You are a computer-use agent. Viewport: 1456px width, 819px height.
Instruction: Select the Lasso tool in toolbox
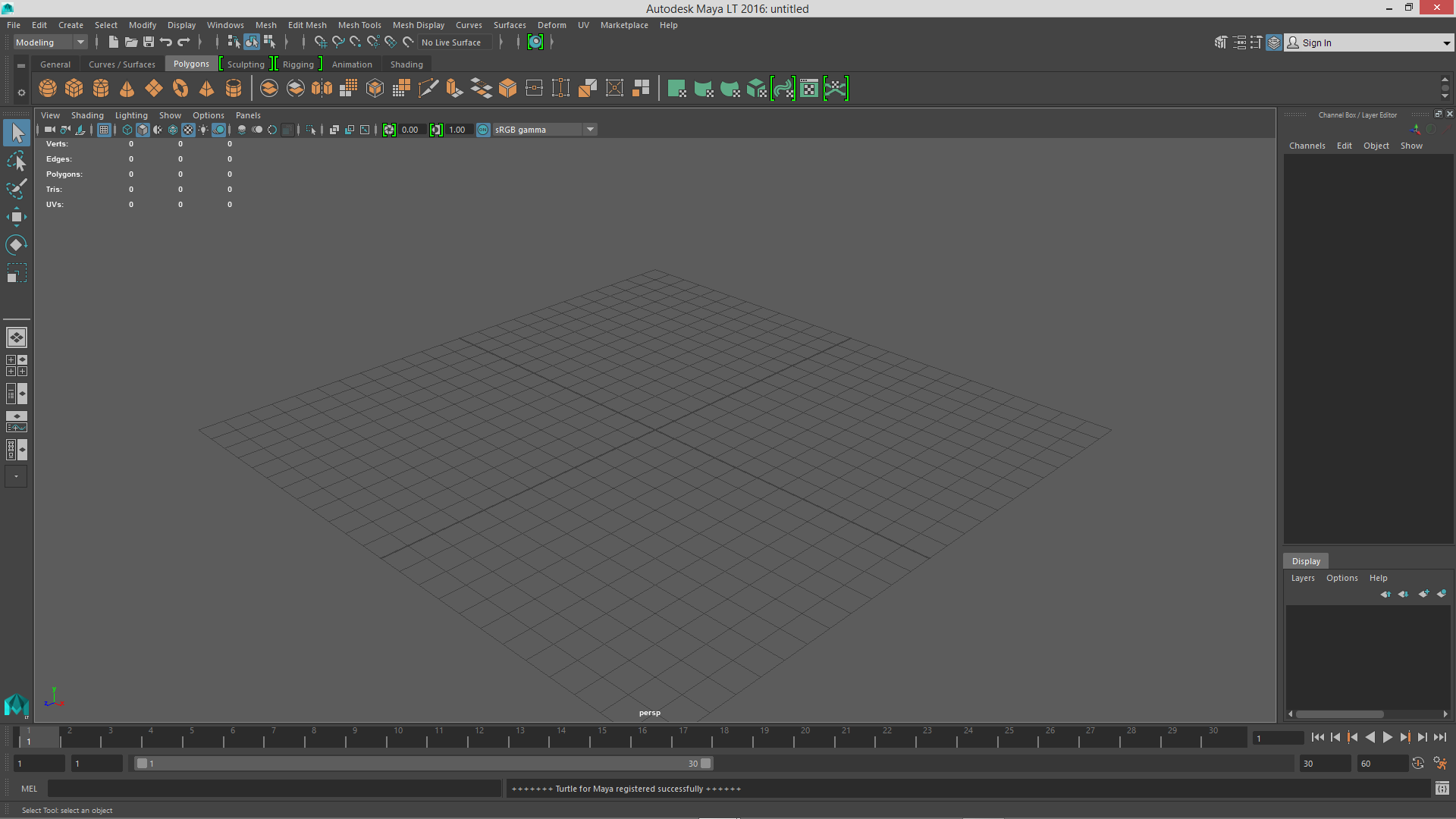pos(16,162)
